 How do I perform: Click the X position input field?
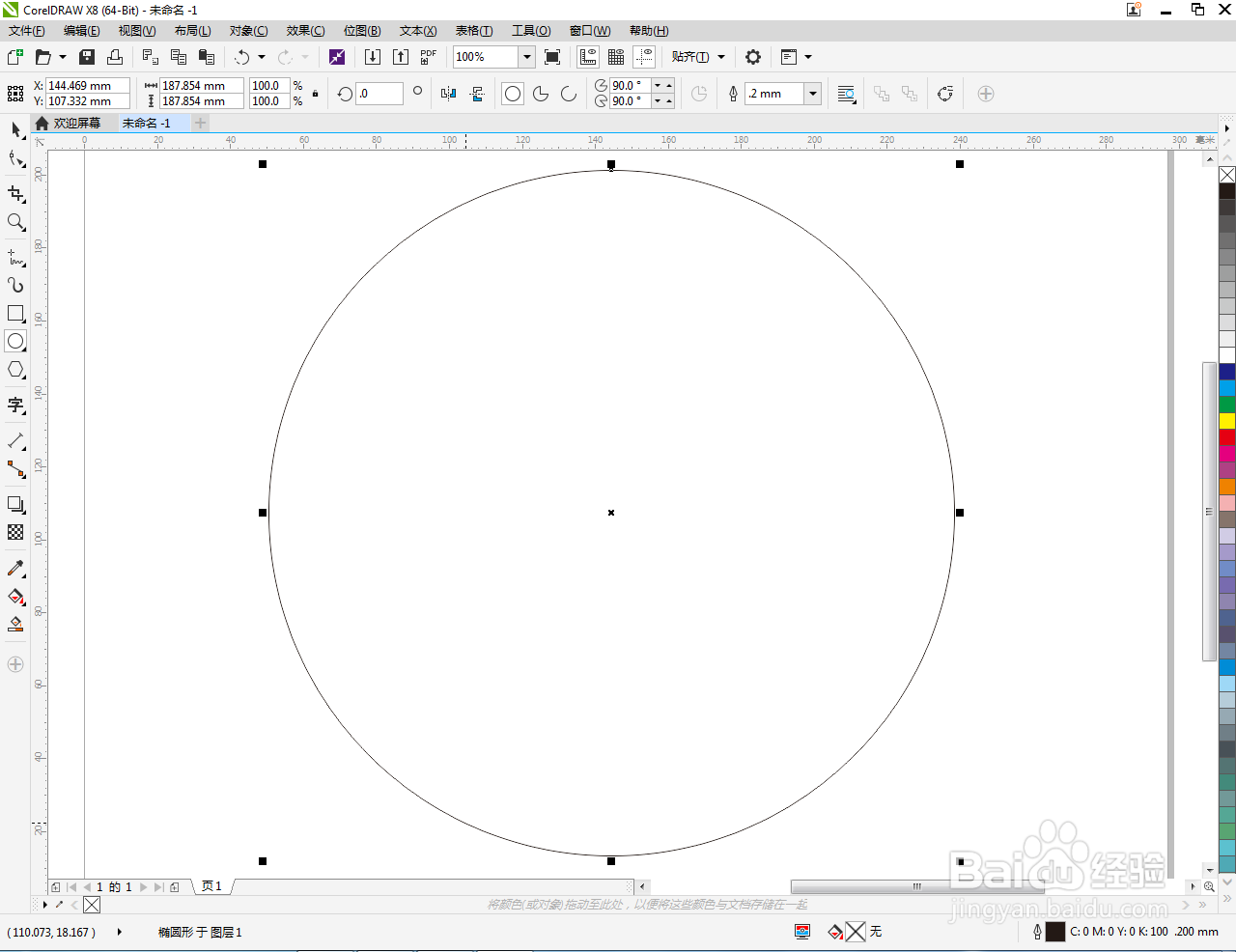point(88,86)
